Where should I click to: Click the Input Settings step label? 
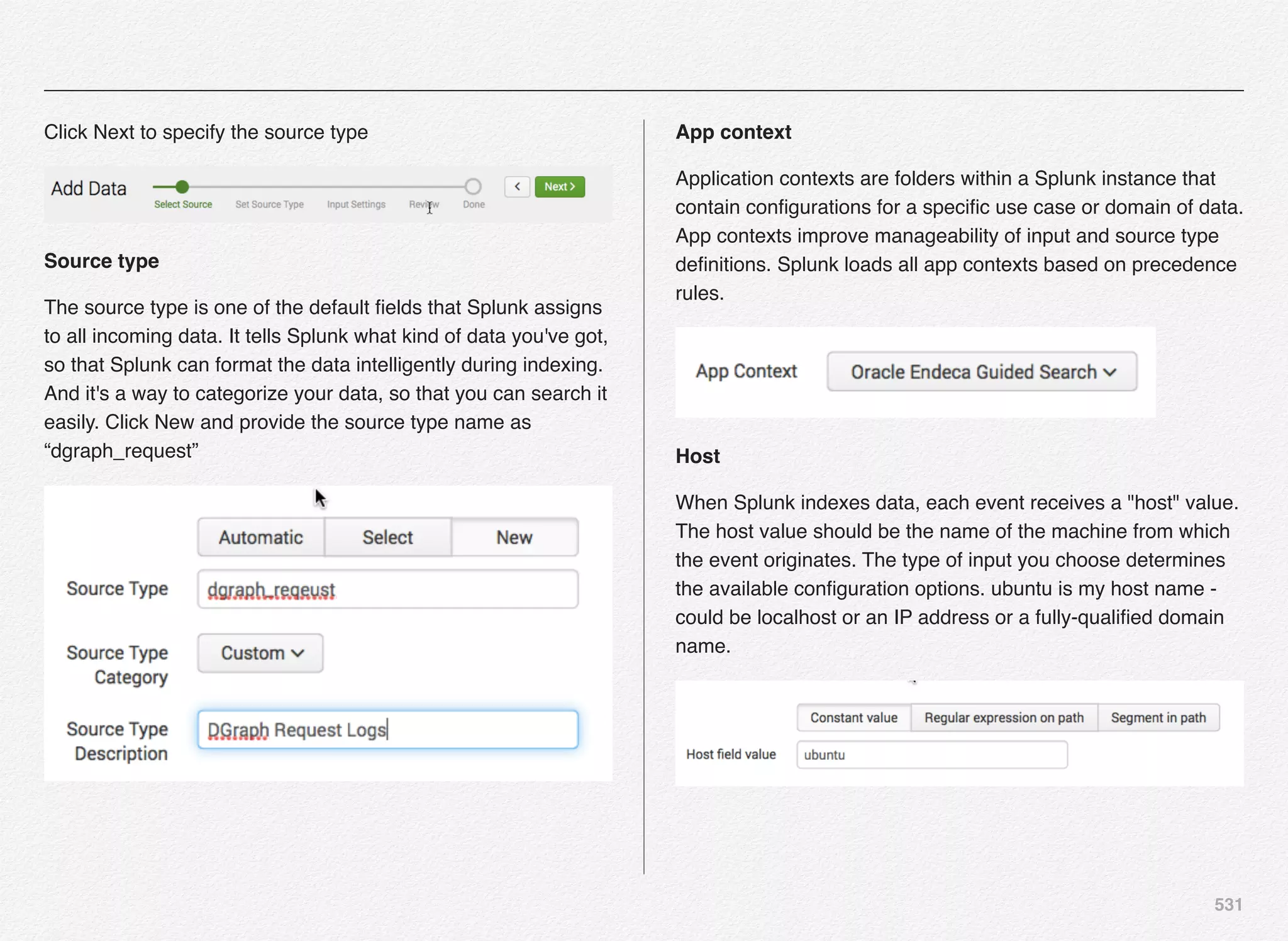(356, 204)
